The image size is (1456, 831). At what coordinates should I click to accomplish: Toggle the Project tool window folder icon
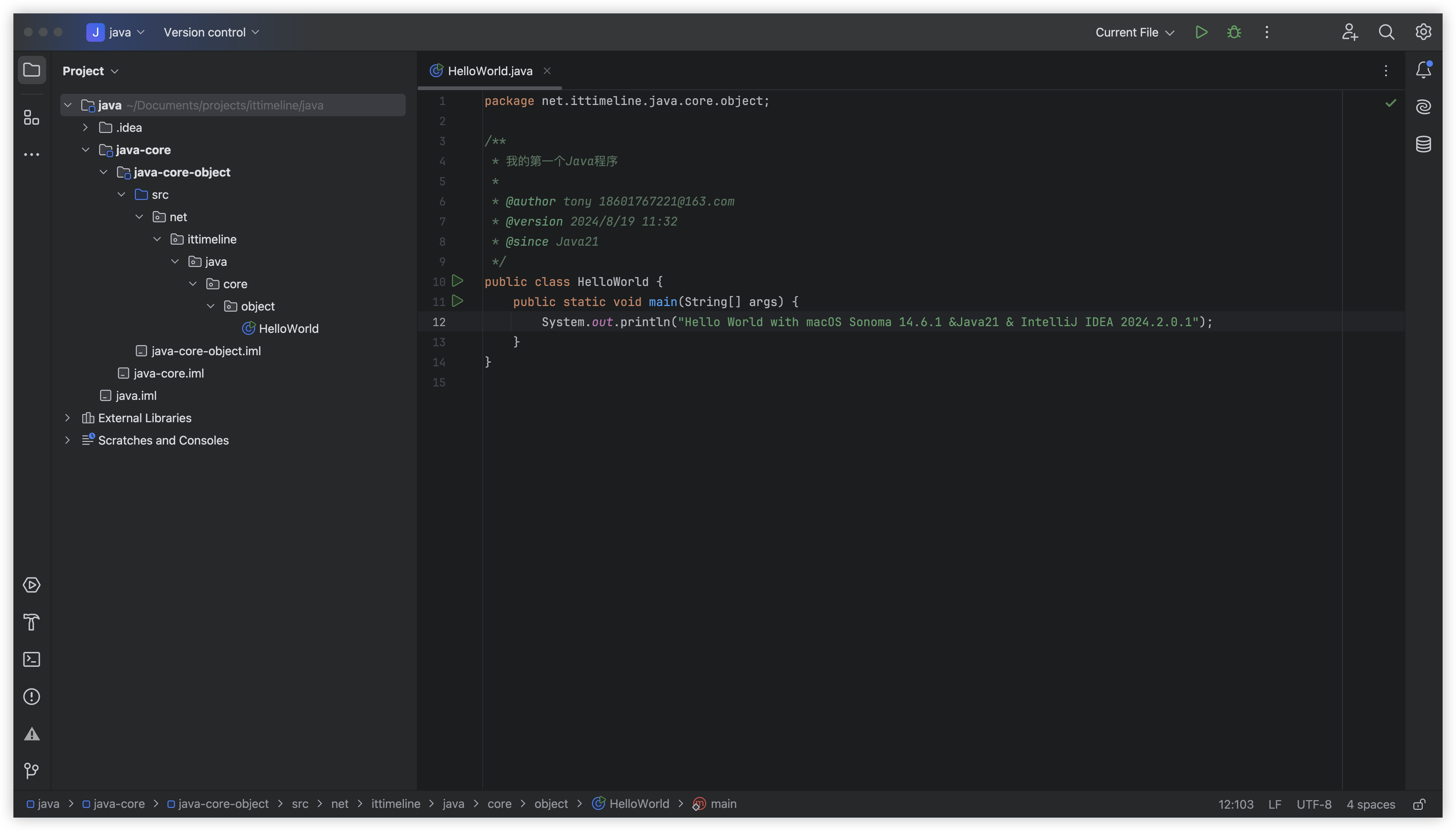tap(31, 70)
